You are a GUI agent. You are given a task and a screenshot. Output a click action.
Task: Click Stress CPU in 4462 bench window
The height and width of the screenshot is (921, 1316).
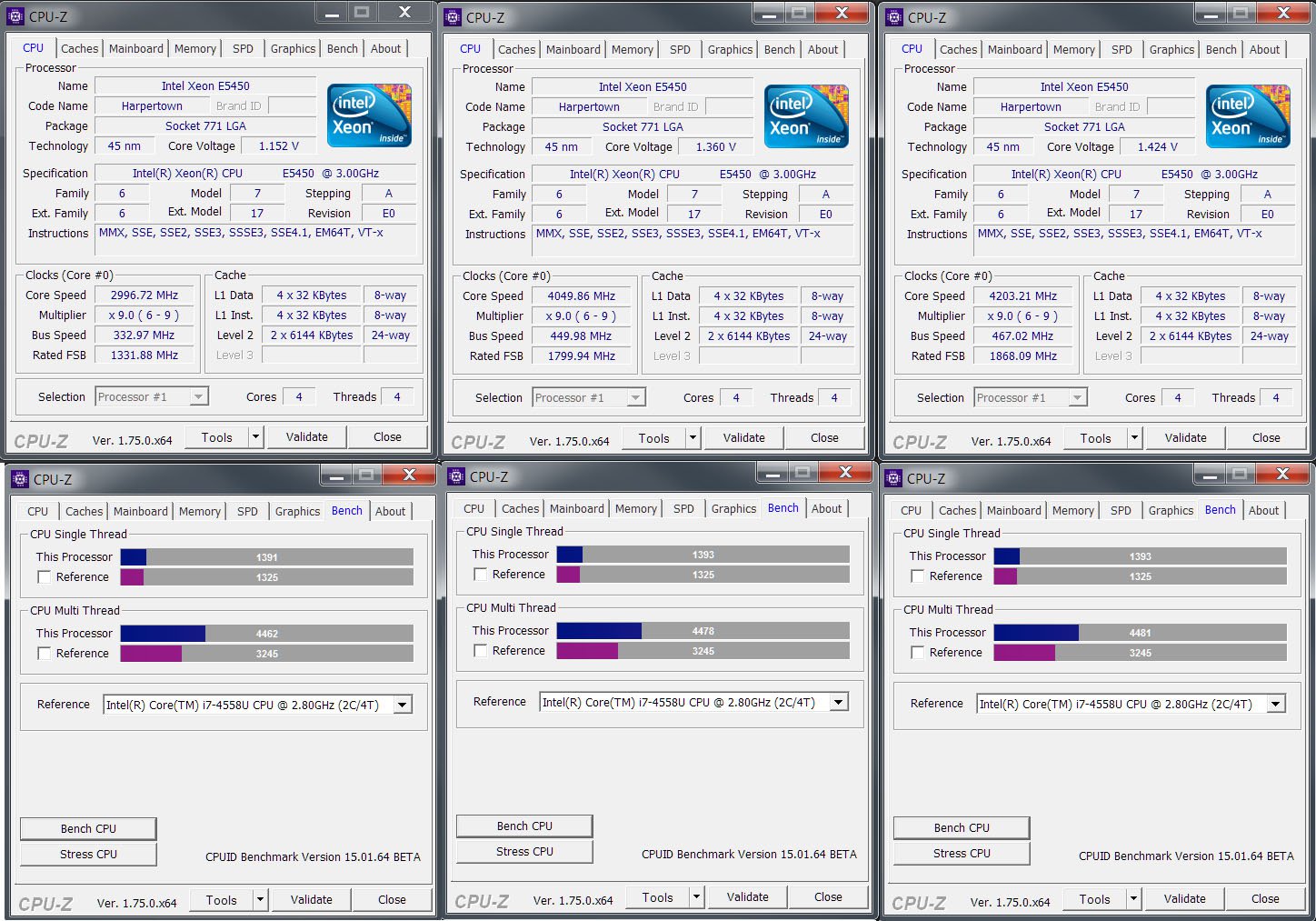pos(88,855)
